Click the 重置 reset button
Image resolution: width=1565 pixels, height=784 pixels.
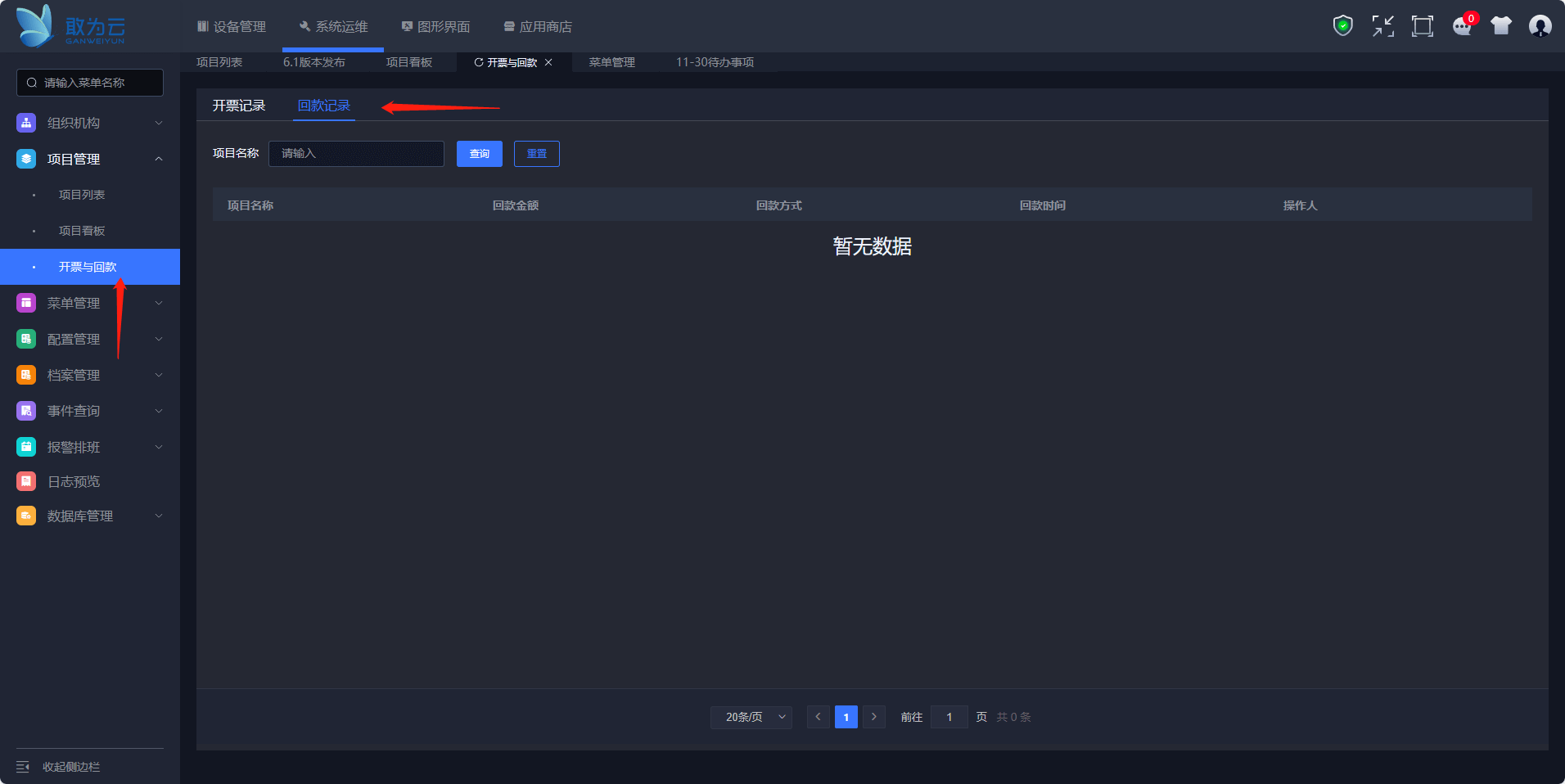point(537,154)
